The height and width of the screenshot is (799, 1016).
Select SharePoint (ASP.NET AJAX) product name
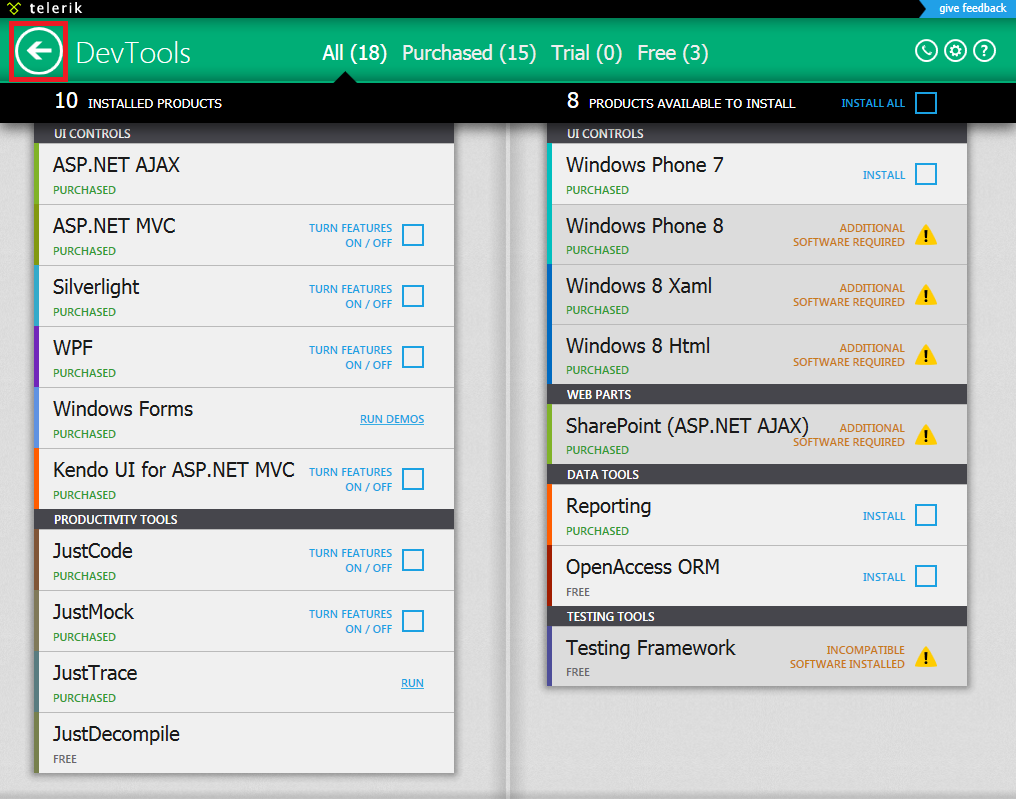click(x=687, y=426)
